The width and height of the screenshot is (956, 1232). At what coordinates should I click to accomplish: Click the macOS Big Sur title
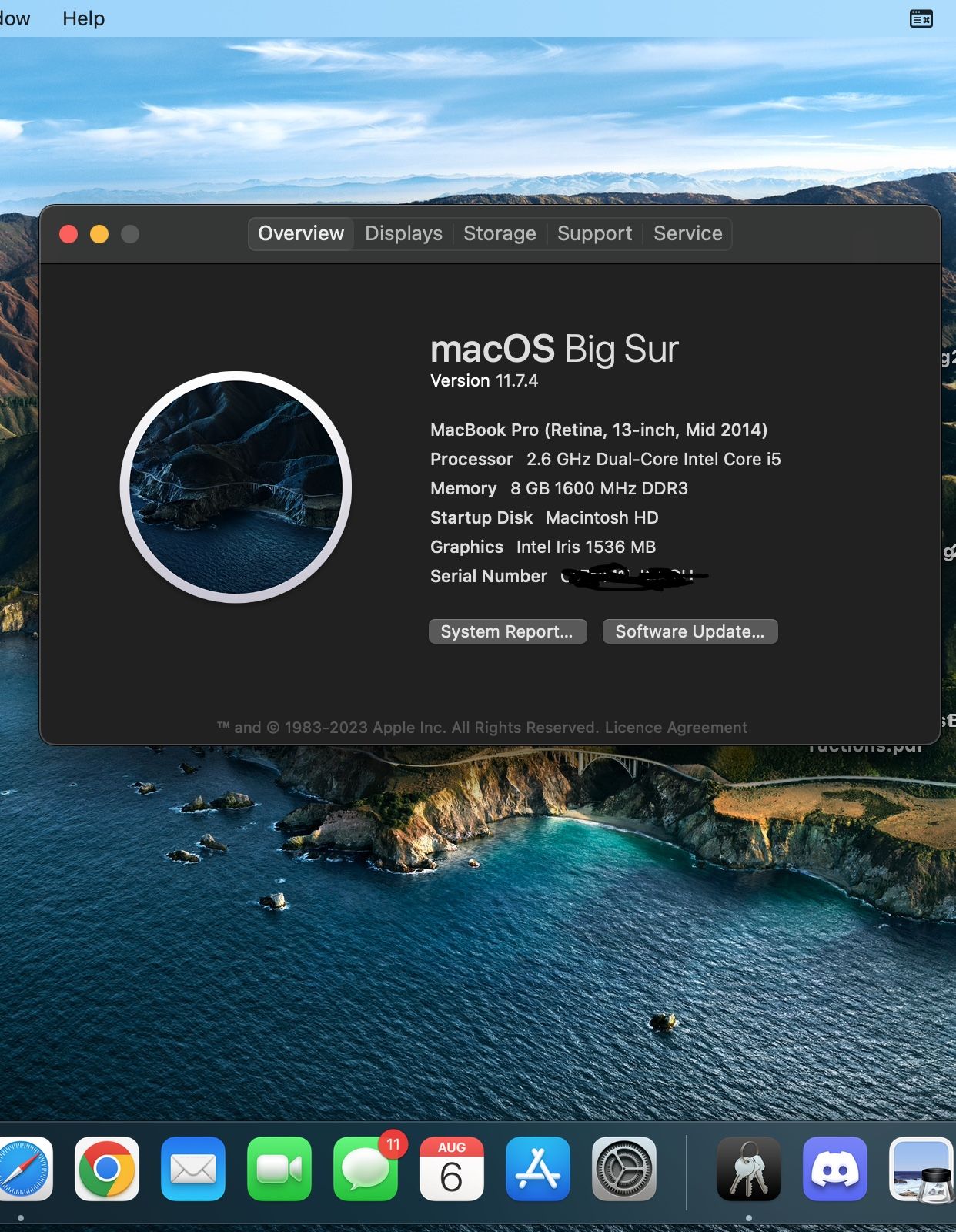pyautogui.click(x=554, y=349)
